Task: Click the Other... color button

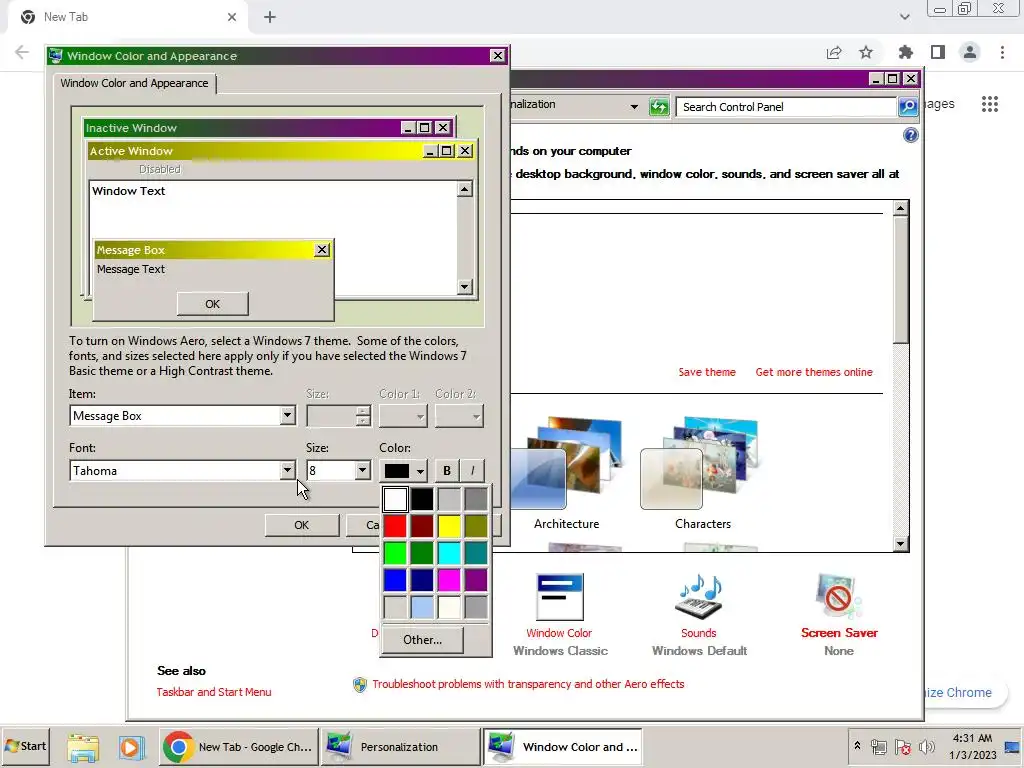Action: (423, 640)
